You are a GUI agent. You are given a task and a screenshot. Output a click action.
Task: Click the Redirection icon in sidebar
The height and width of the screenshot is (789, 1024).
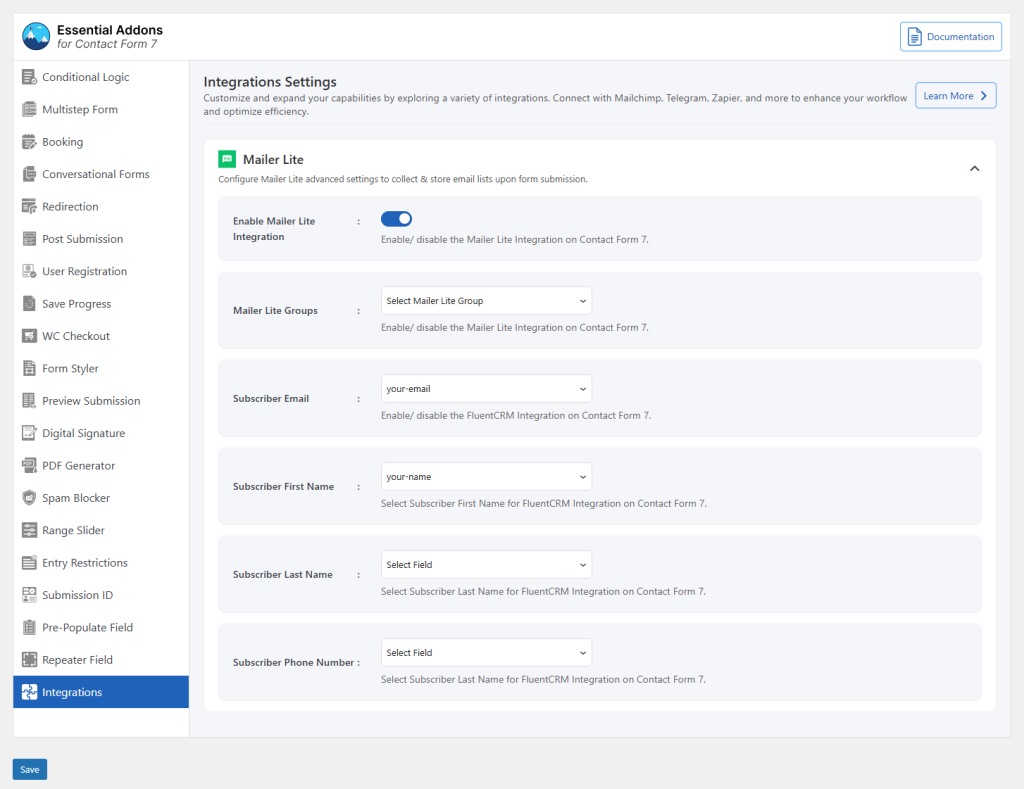(29, 206)
